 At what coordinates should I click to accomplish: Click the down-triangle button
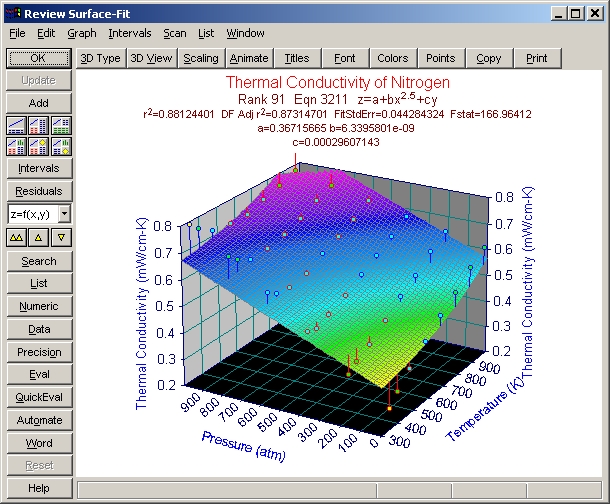click(x=61, y=237)
